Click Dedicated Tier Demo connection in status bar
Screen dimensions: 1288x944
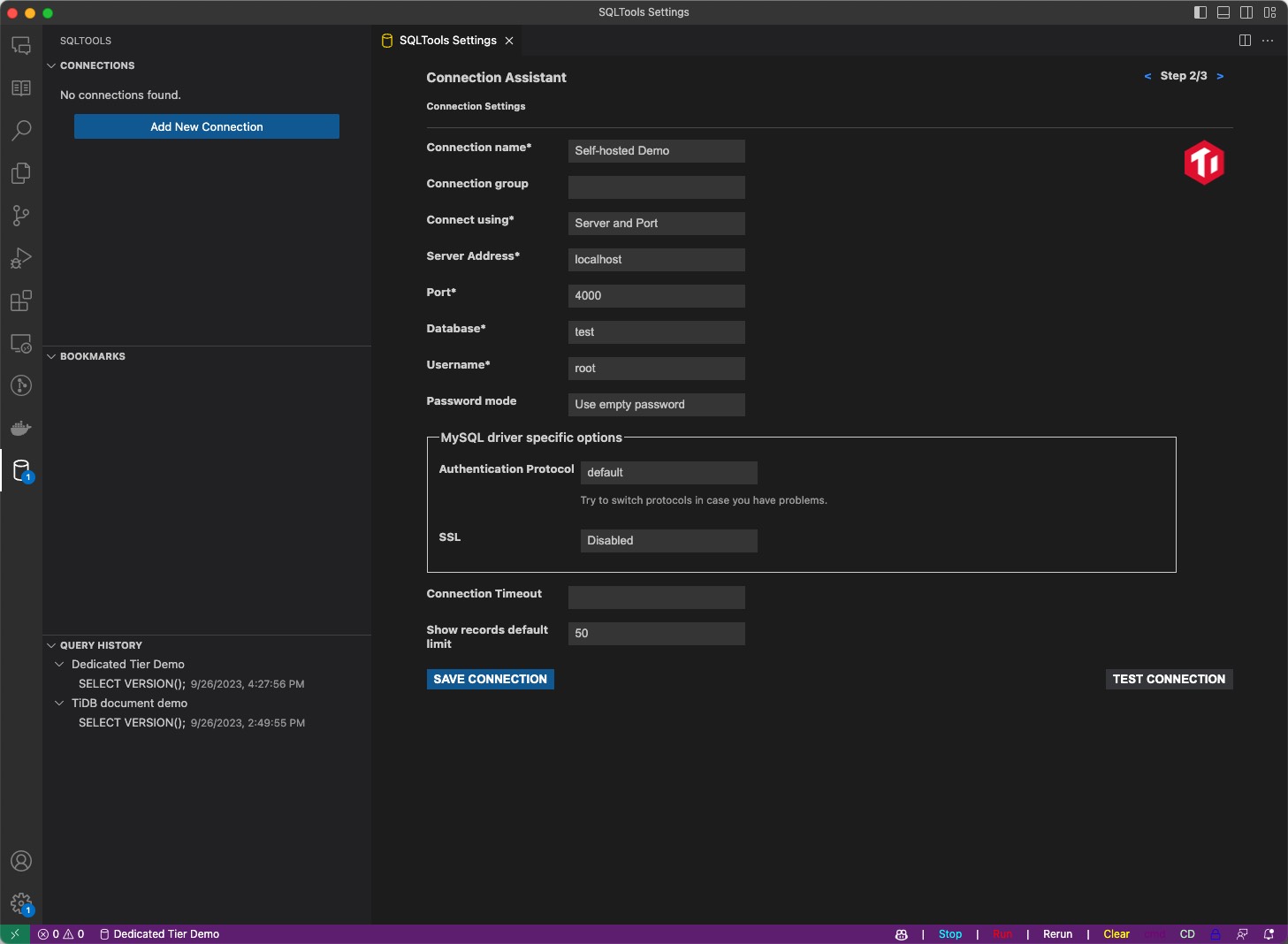click(x=159, y=934)
